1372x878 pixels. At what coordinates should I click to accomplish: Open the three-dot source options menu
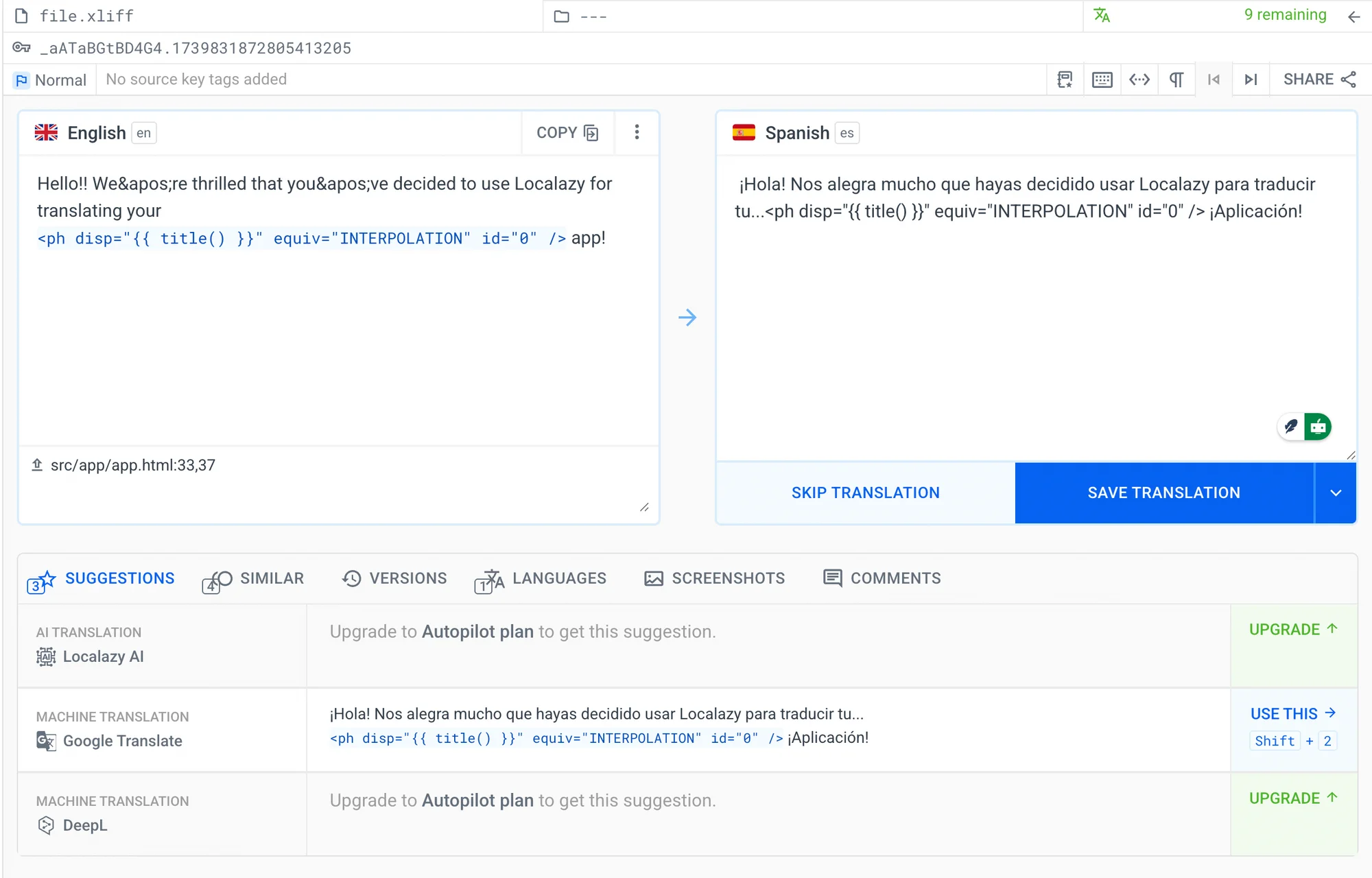(637, 132)
